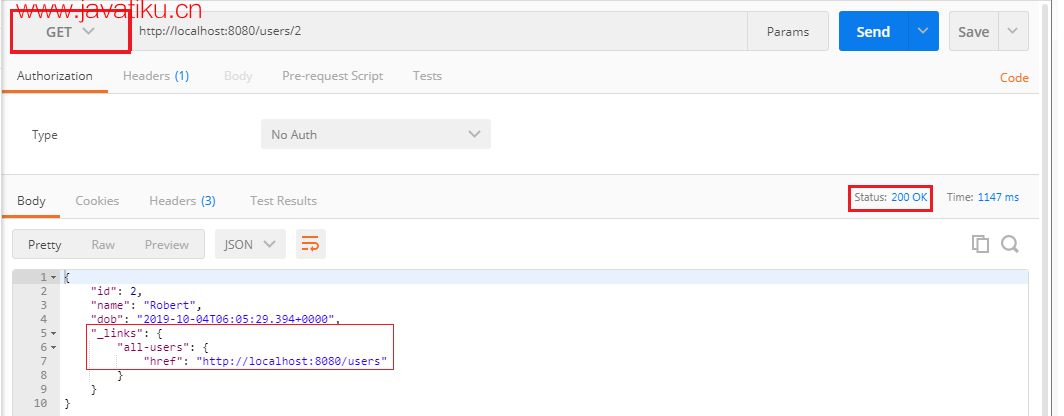Expand the Send options arrow
This screenshot has height=416, width=1064.
tap(923, 31)
